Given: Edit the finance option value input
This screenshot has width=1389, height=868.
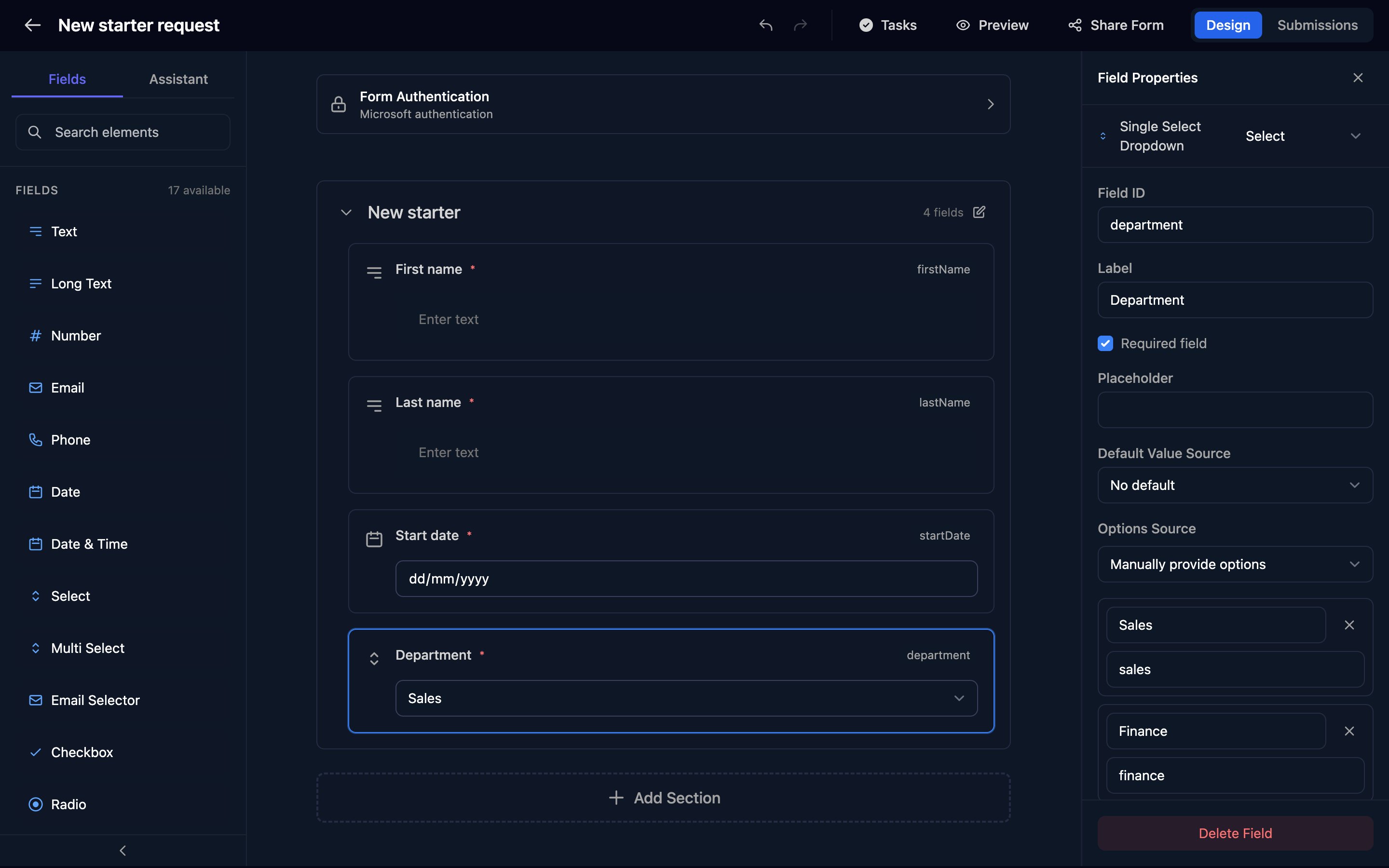Looking at the screenshot, I should click(1235, 775).
